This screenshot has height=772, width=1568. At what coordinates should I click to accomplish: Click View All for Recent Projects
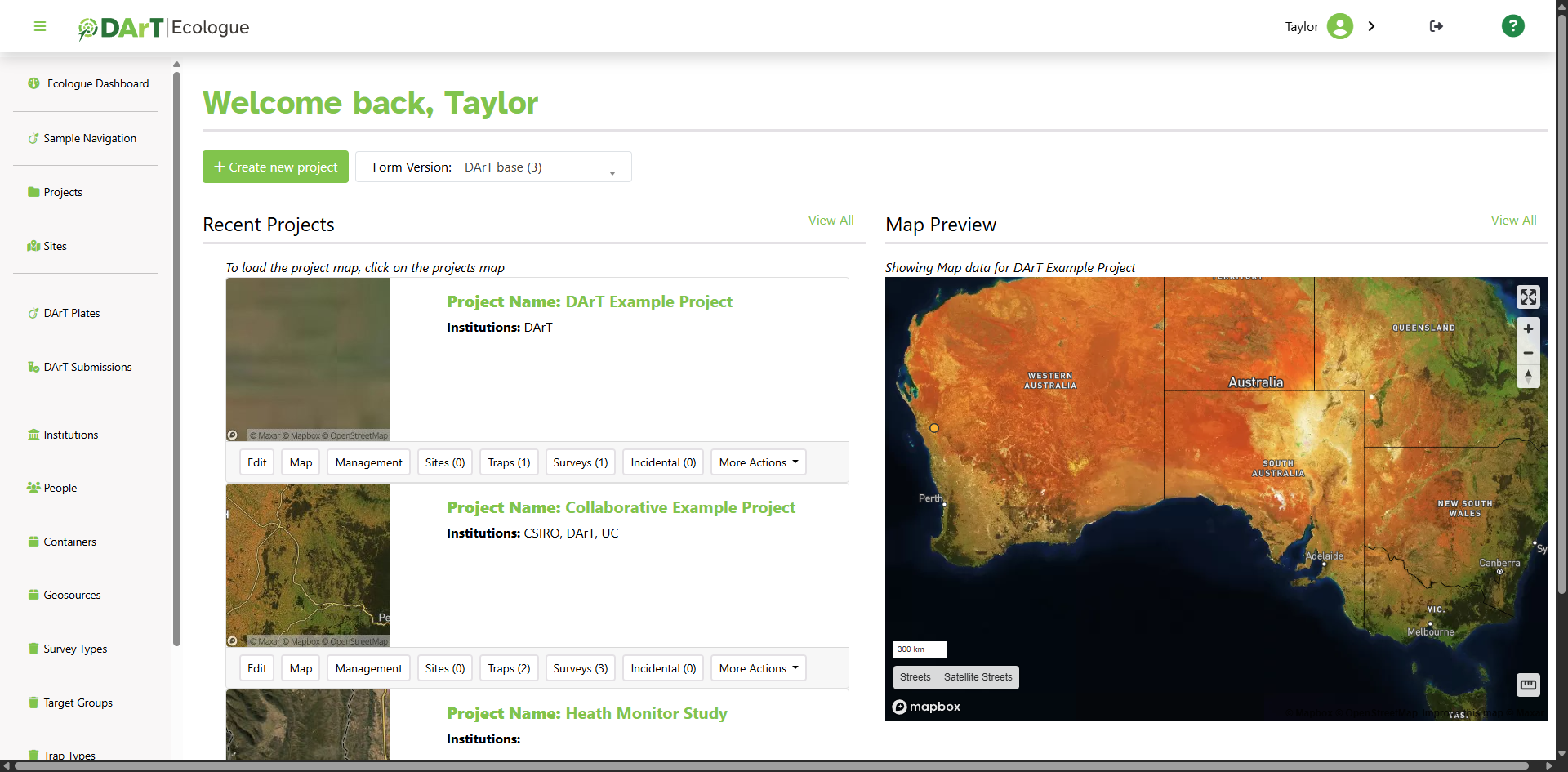831,221
